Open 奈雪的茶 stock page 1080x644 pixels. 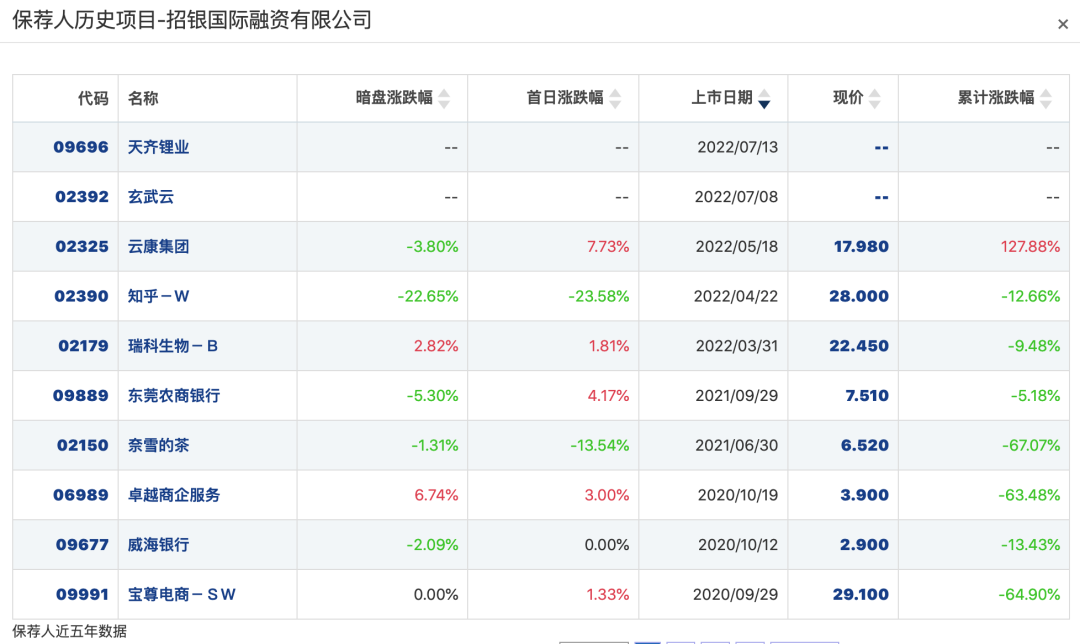pyautogui.click(x=158, y=445)
